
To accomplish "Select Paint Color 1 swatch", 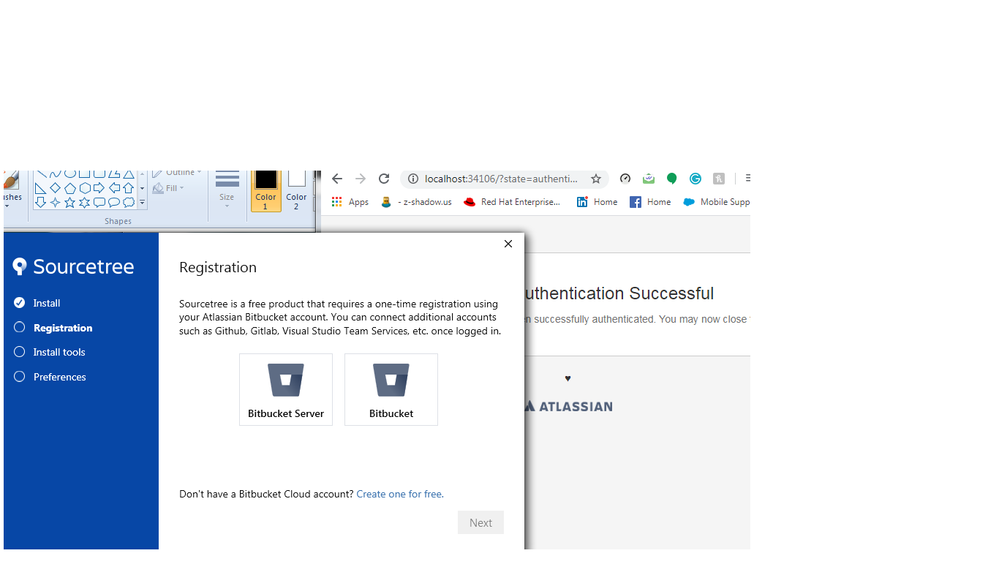I will click(x=266, y=191).
